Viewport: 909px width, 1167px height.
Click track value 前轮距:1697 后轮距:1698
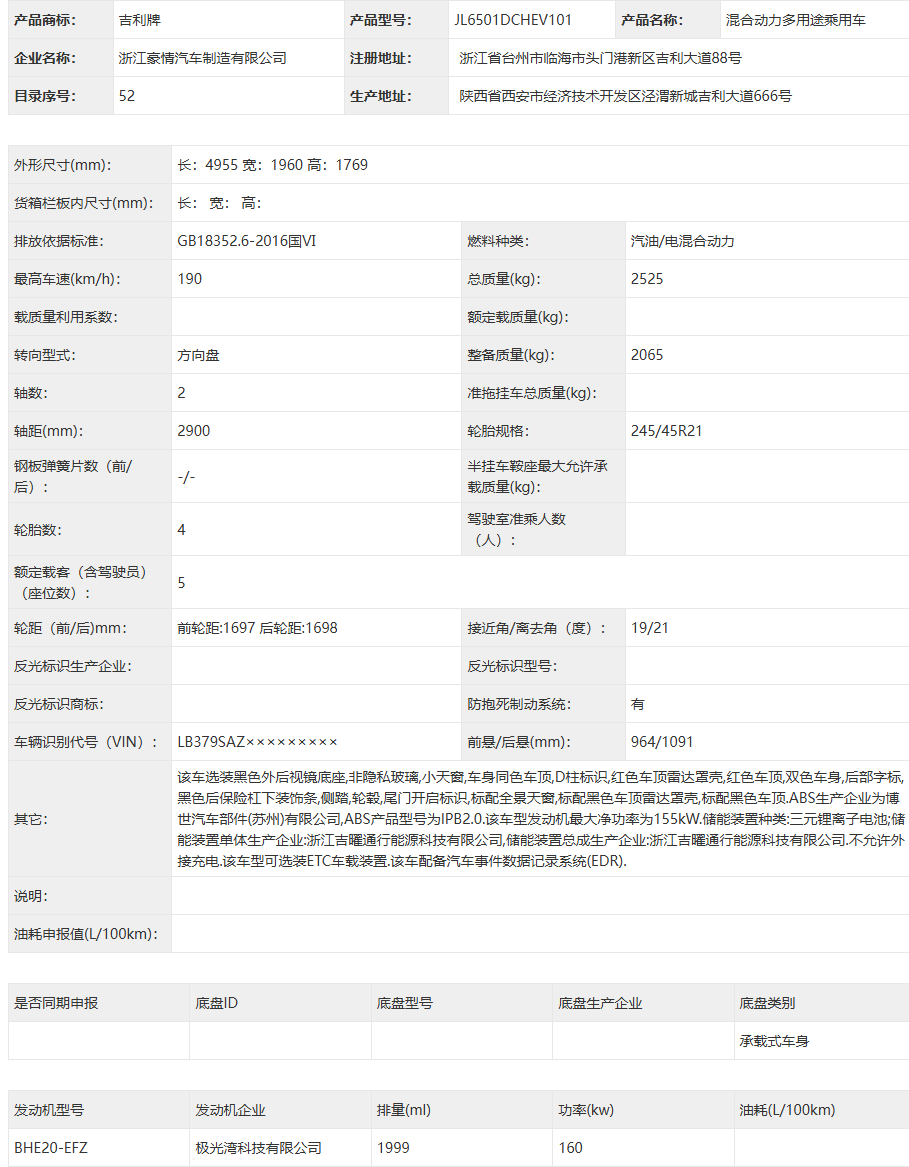[258, 628]
